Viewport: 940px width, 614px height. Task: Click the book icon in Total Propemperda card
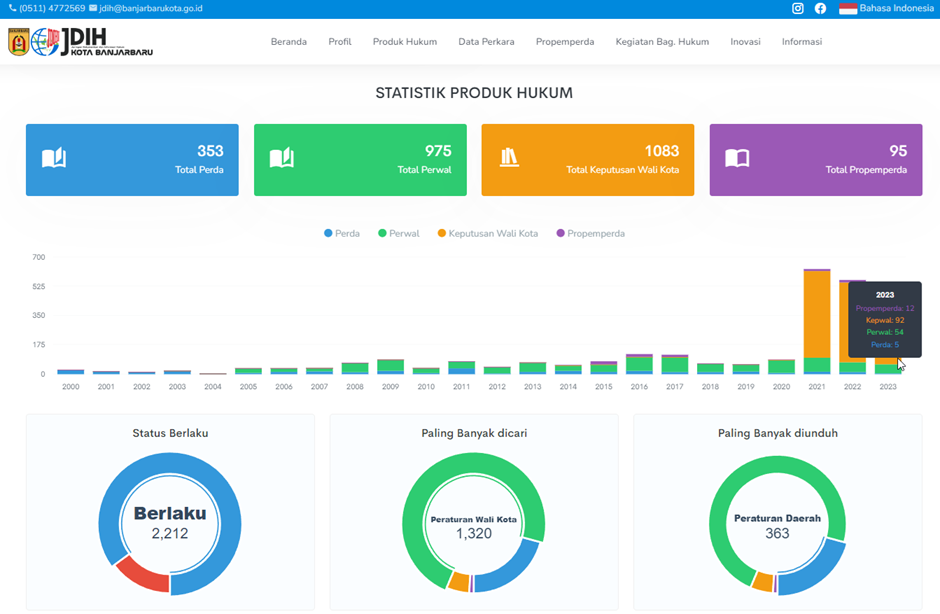737,158
